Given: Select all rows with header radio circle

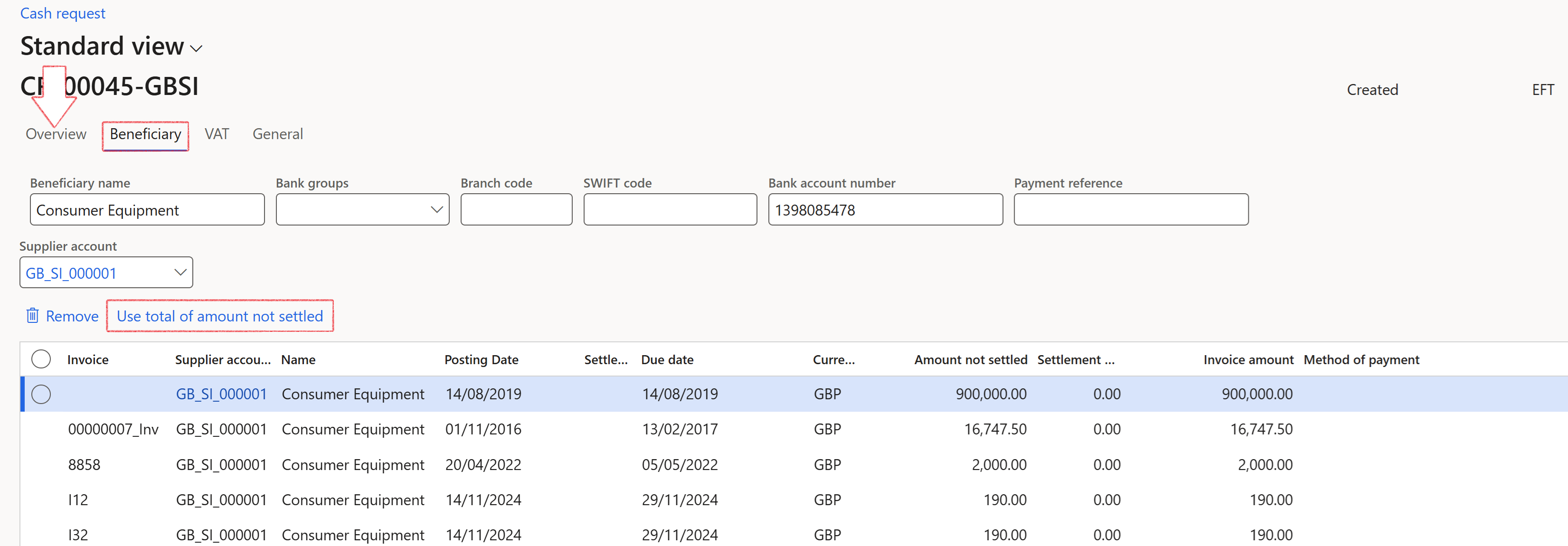Looking at the screenshot, I should pos(41,359).
